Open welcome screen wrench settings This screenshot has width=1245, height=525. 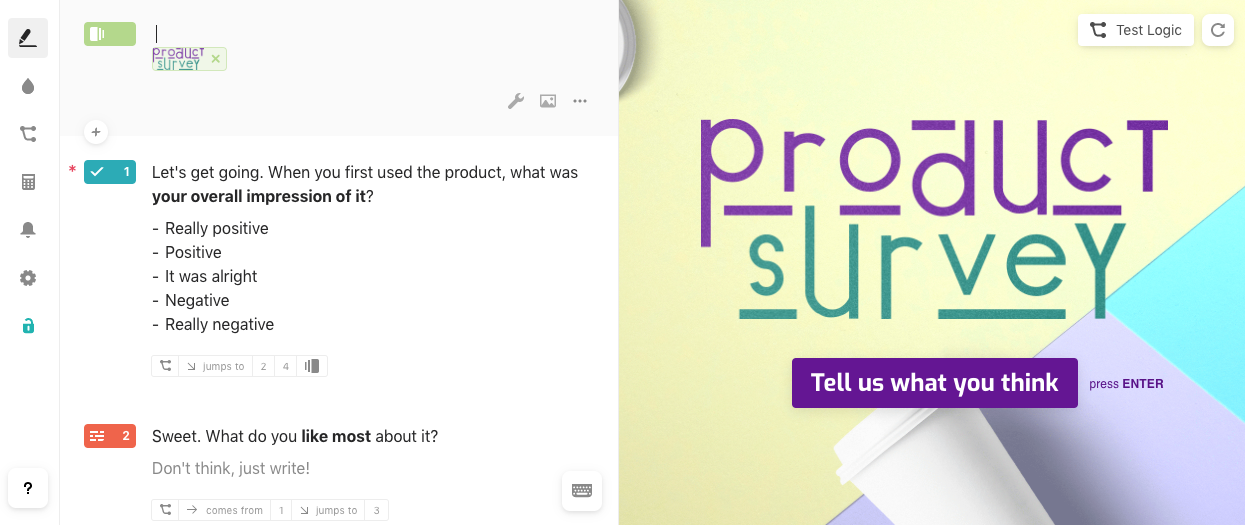pos(516,101)
